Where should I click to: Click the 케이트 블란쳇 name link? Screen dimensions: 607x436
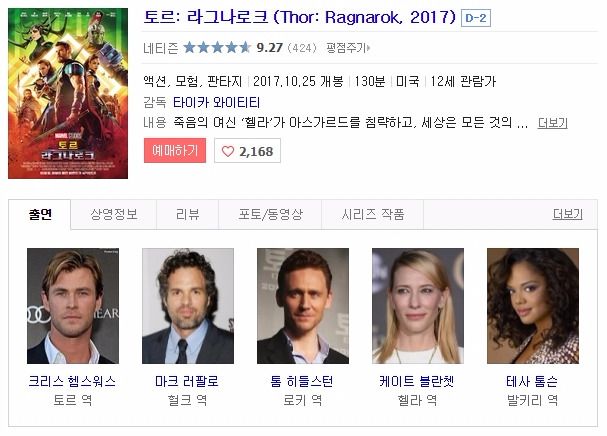click(x=417, y=381)
